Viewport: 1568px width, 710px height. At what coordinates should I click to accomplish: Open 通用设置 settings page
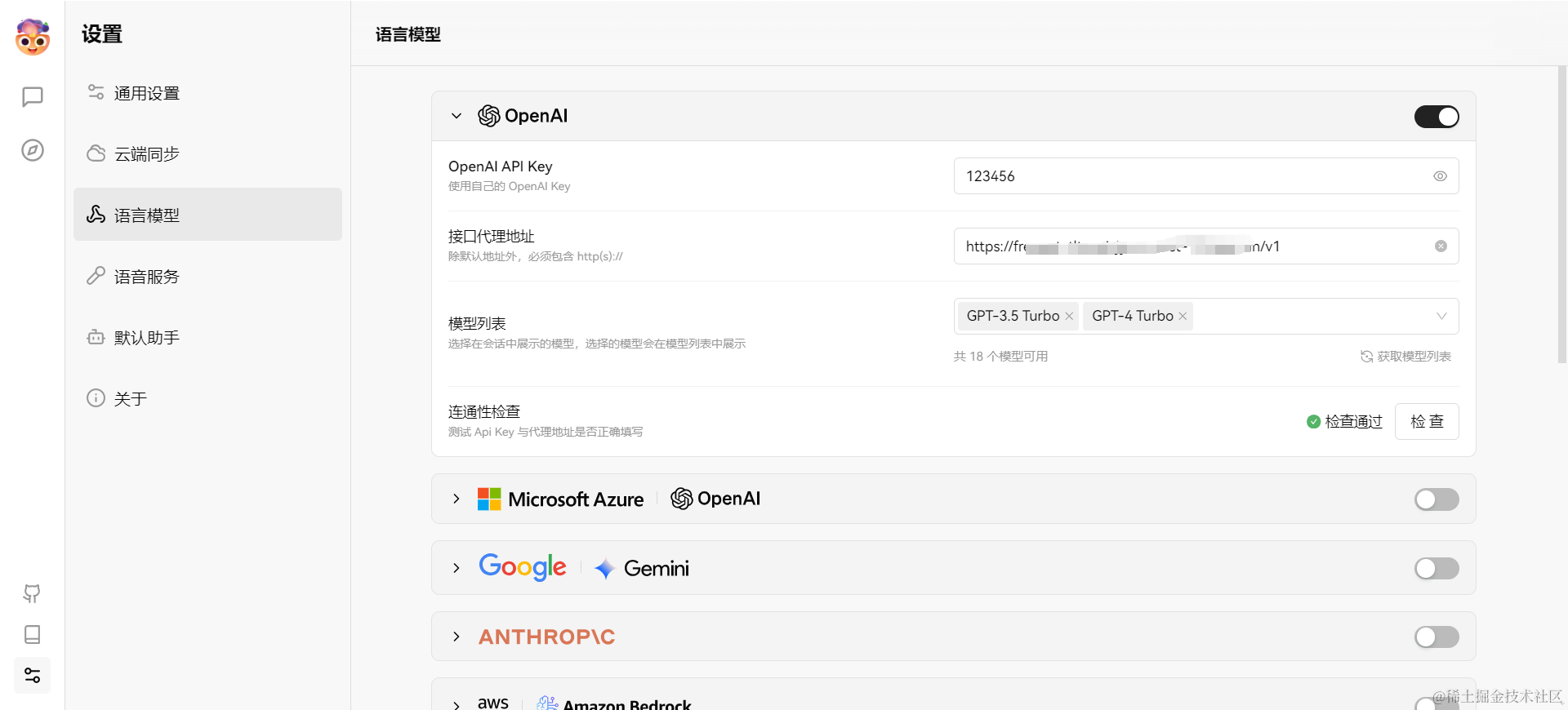207,93
